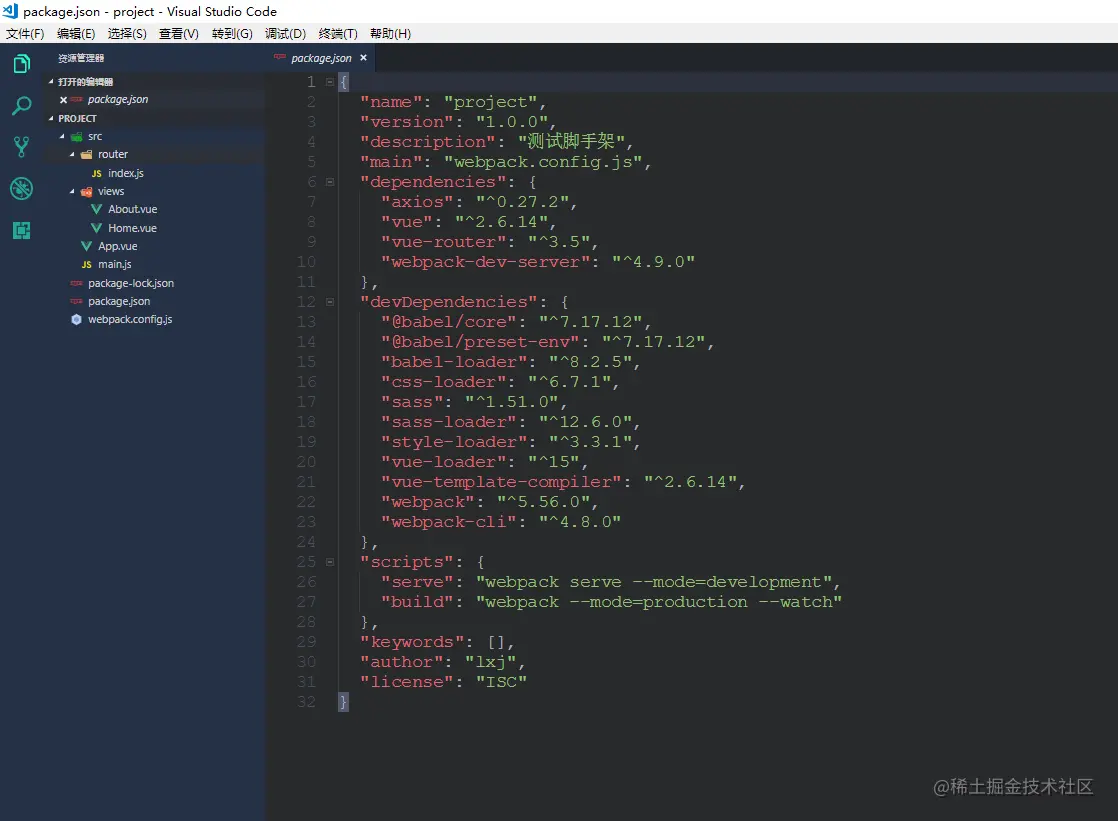Click line number 16 in the gutter
This screenshot has height=821, width=1118.
click(307, 382)
